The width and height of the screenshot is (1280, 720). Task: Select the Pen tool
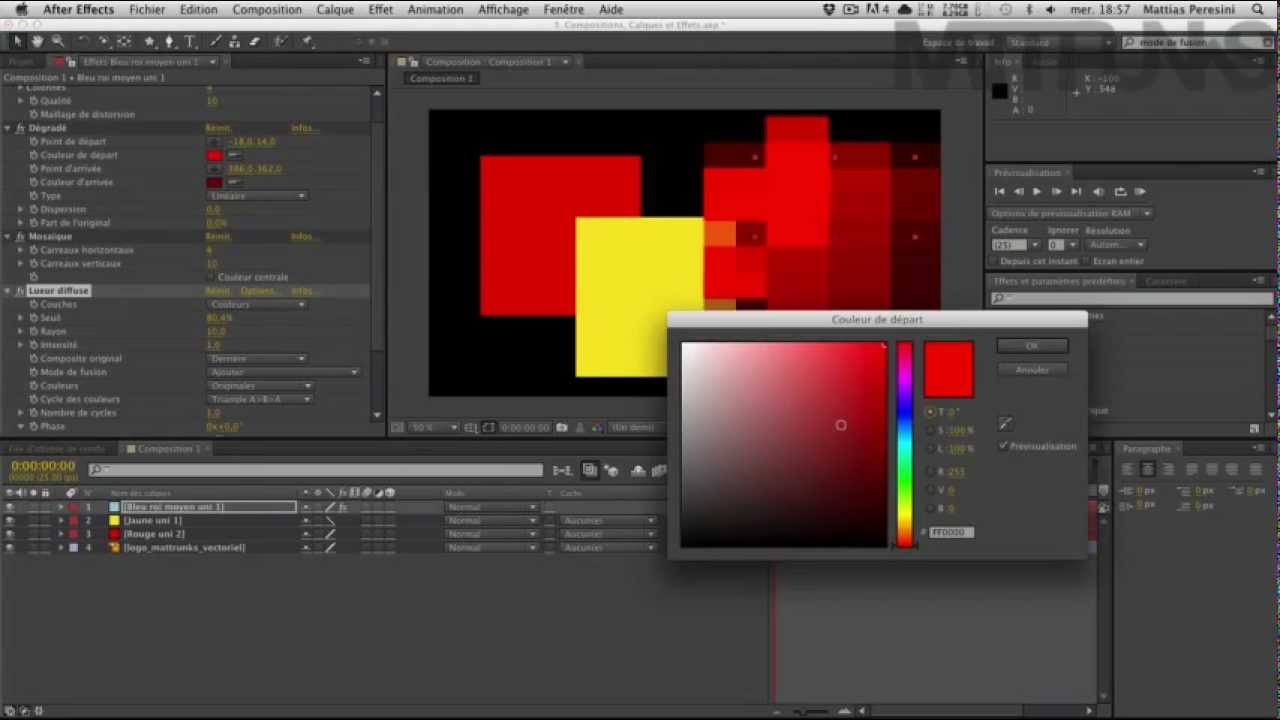click(x=169, y=42)
